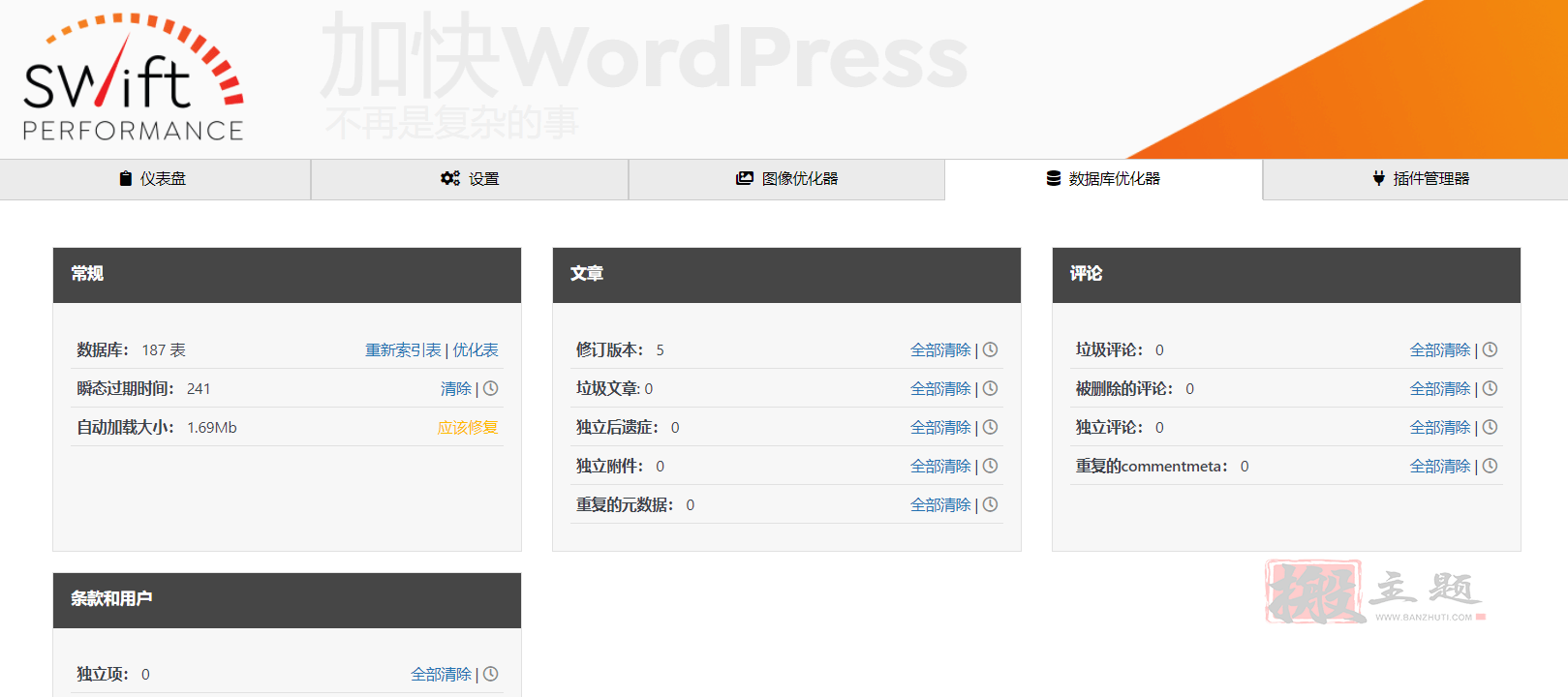Click clock icon for 垃圾评论
Viewport: 1568px width, 697px height.
click(x=1490, y=349)
